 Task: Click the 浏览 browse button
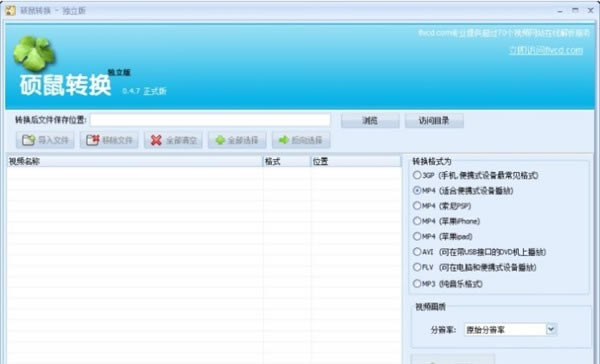[370, 121]
